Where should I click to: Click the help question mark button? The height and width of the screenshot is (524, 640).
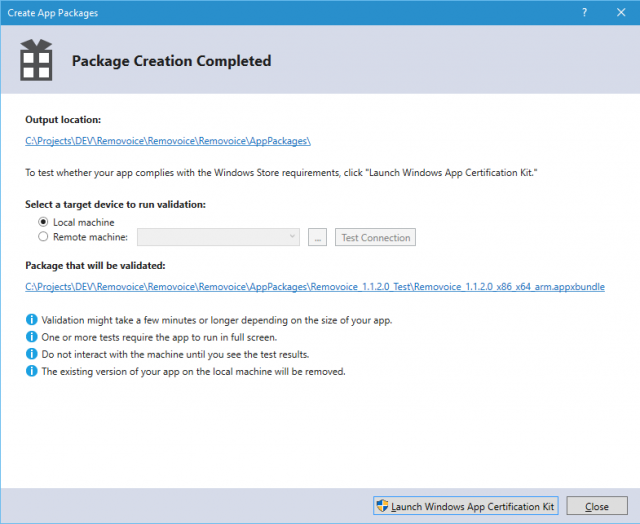tap(584, 13)
